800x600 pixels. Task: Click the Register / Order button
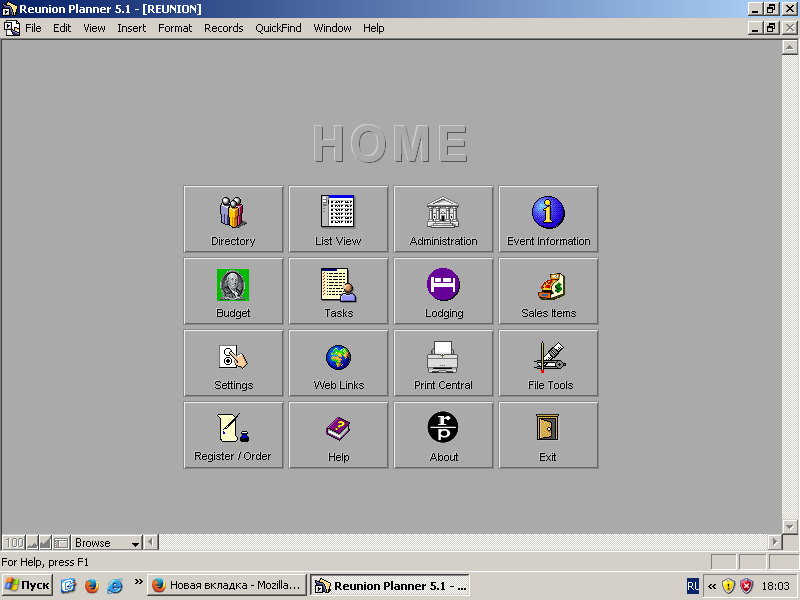click(233, 435)
